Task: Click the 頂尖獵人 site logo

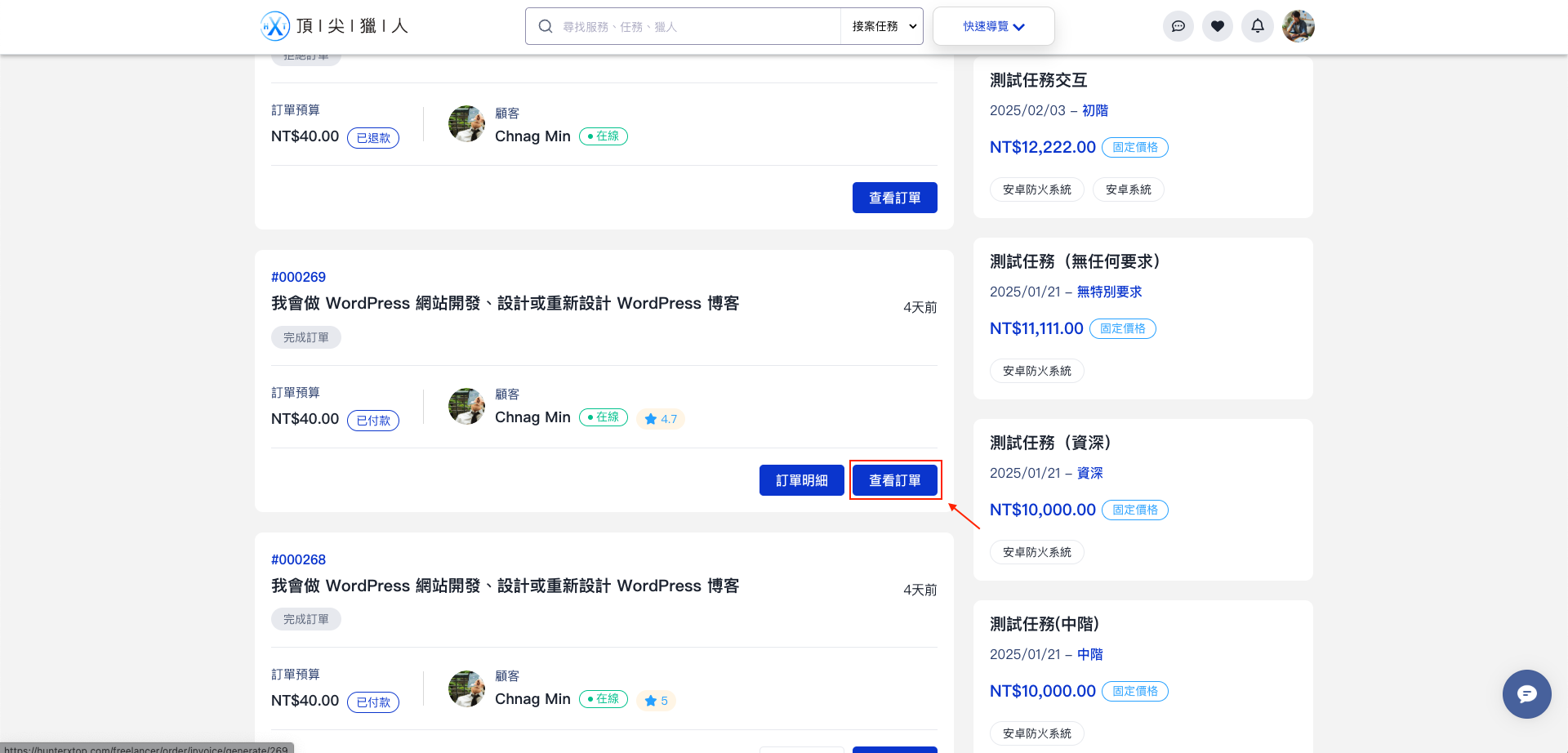Action: [335, 25]
